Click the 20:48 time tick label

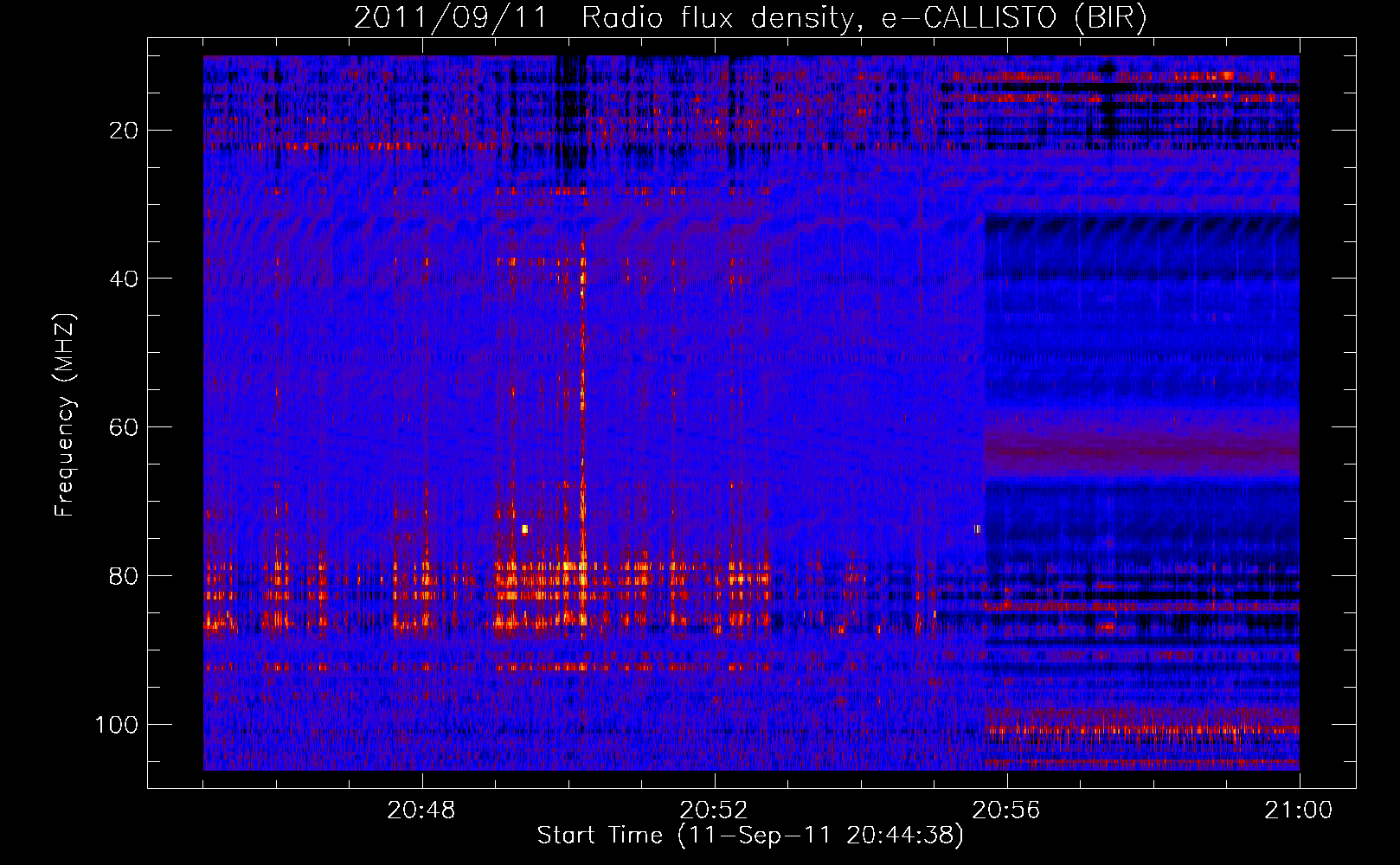point(421,811)
